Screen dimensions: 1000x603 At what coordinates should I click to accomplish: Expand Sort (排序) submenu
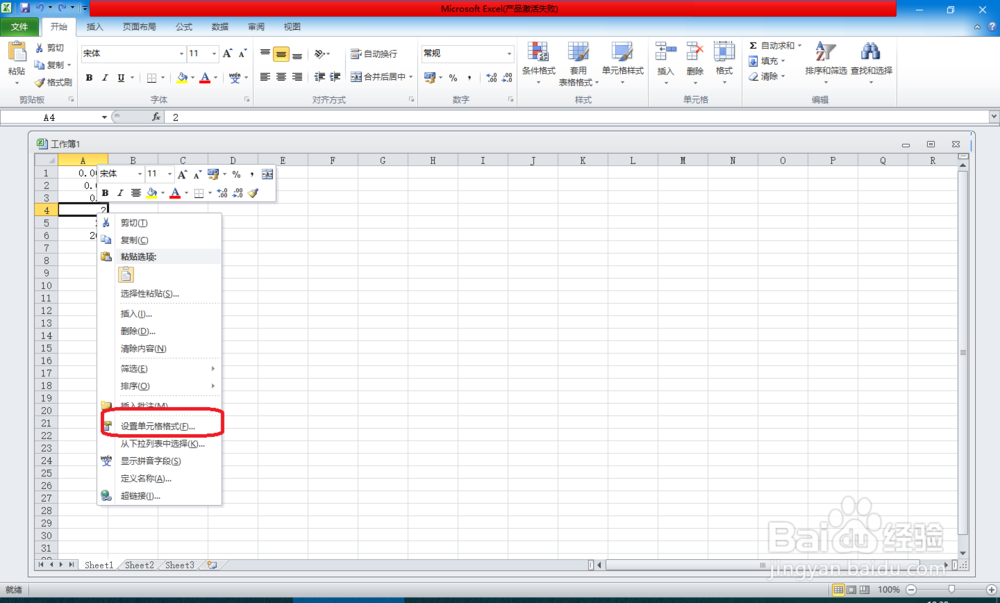(x=159, y=386)
